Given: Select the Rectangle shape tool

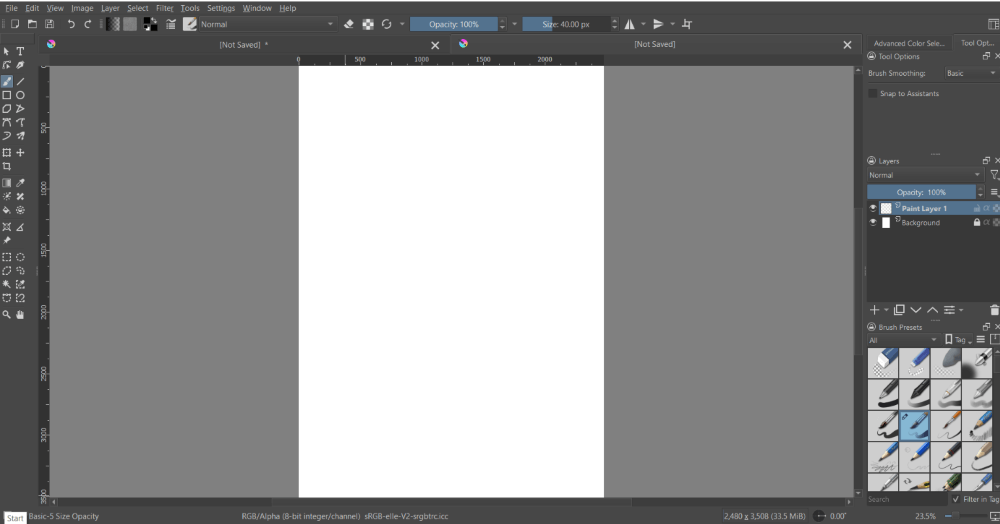Looking at the screenshot, I should [x=6, y=95].
